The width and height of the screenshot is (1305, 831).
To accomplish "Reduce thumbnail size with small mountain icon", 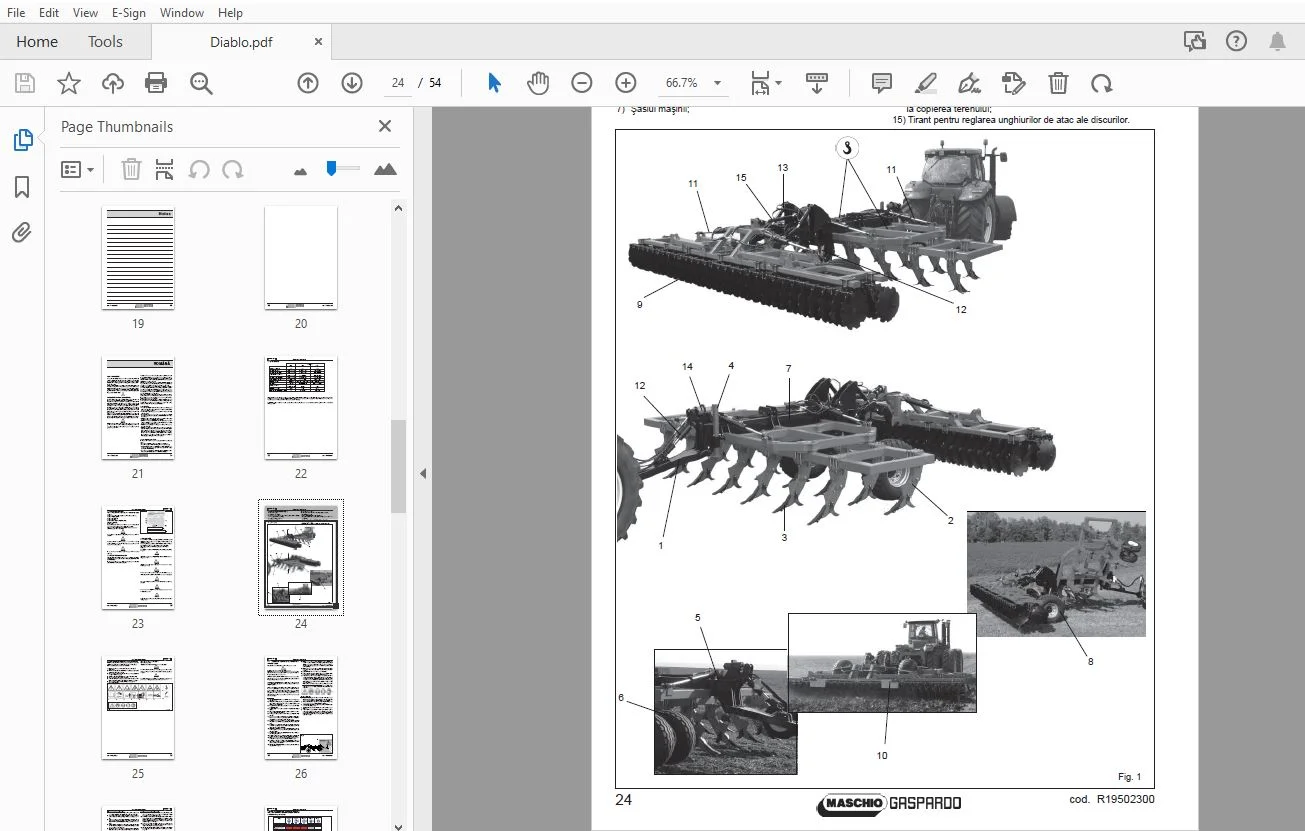I will [300, 171].
